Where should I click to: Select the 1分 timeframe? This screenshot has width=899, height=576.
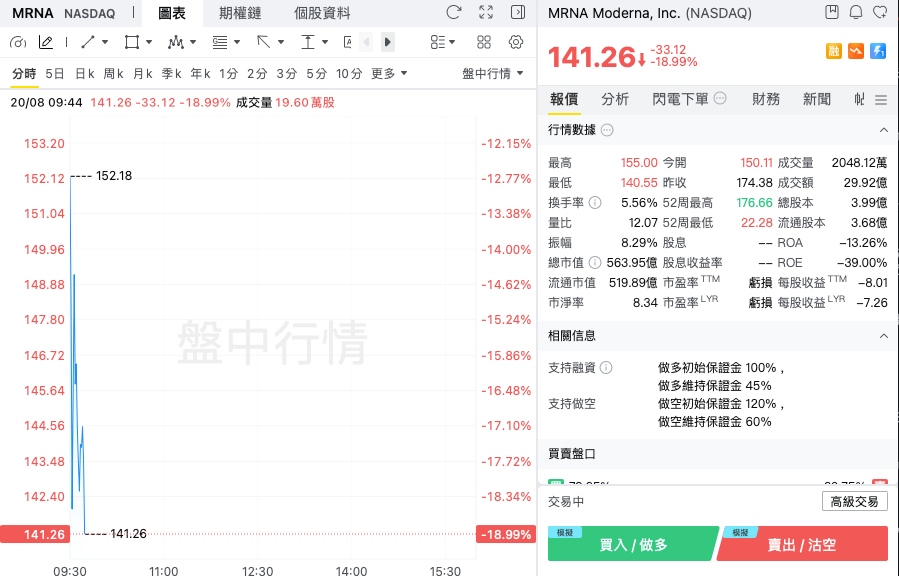pyautogui.click(x=229, y=74)
